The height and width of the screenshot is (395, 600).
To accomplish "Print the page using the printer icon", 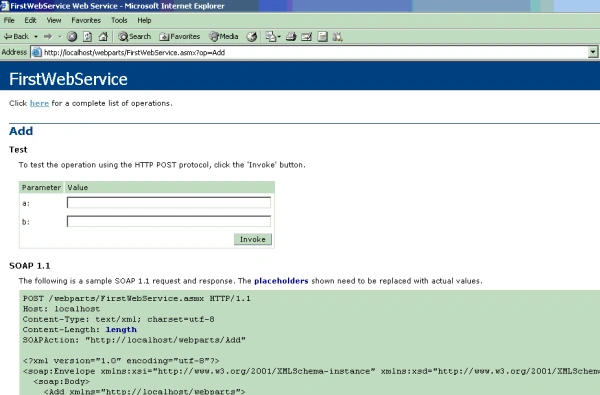I will click(291, 36).
